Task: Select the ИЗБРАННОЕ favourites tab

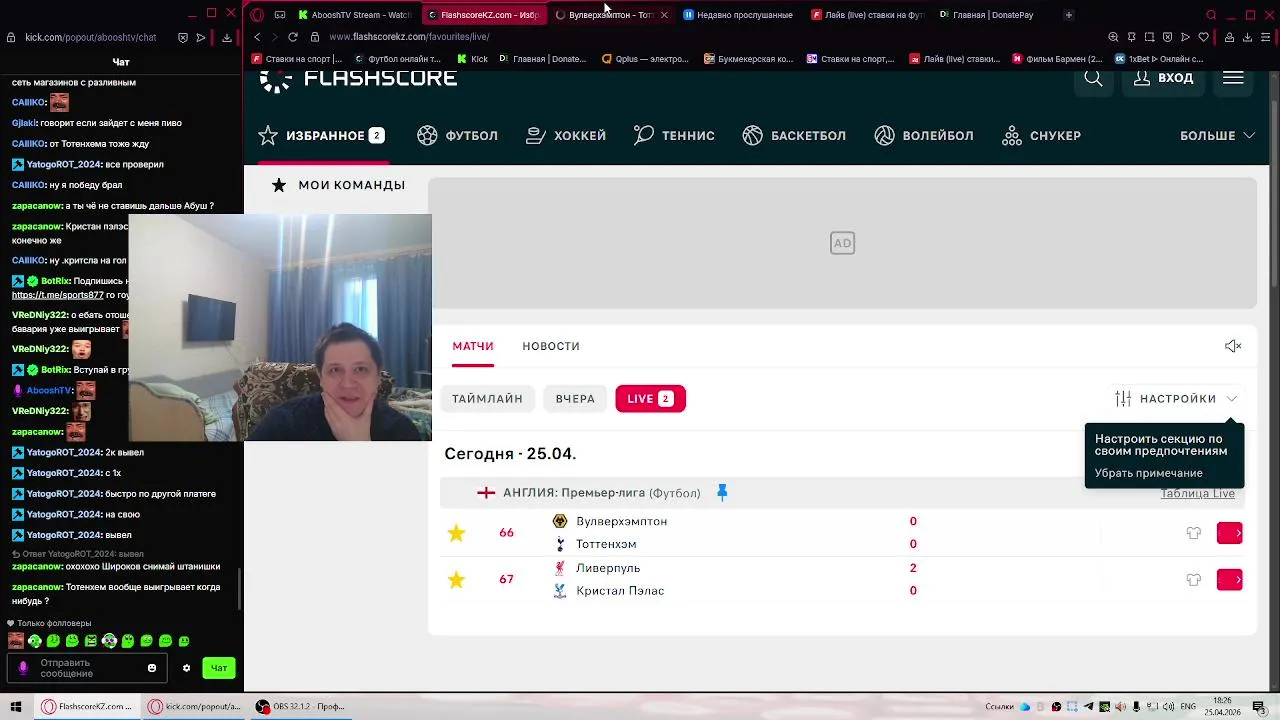Action: [321, 136]
